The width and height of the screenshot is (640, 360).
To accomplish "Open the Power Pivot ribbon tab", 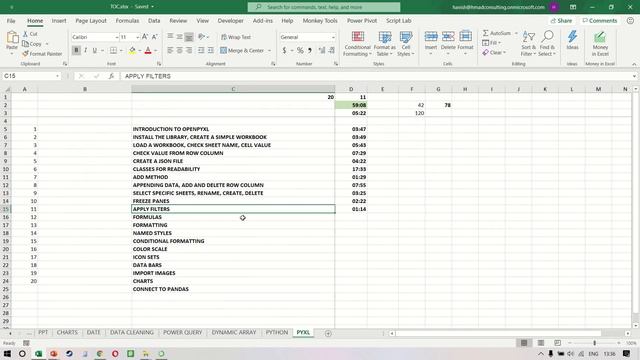I will click(362, 21).
